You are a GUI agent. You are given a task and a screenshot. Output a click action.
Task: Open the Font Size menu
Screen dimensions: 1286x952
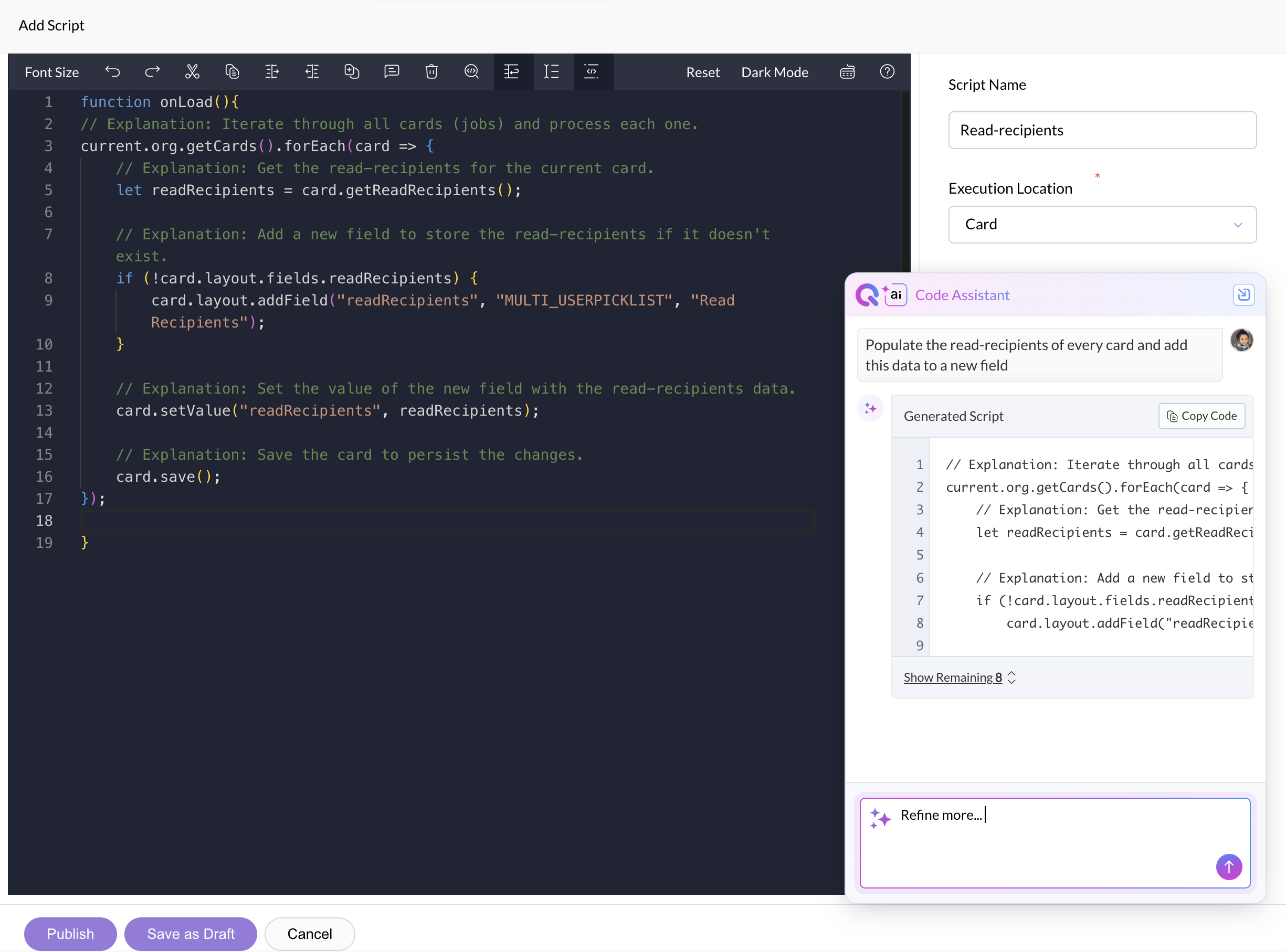click(51, 72)
